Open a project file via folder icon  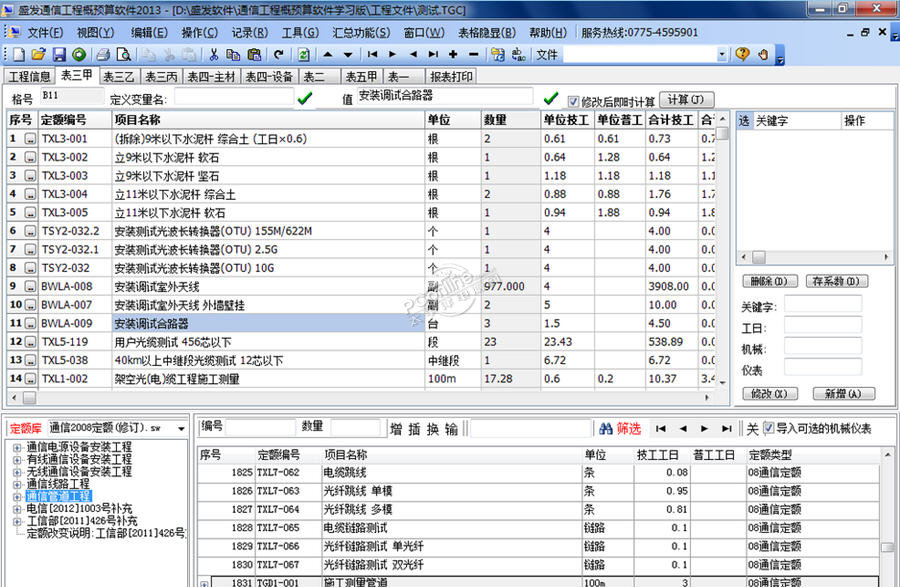coord(38,55)
